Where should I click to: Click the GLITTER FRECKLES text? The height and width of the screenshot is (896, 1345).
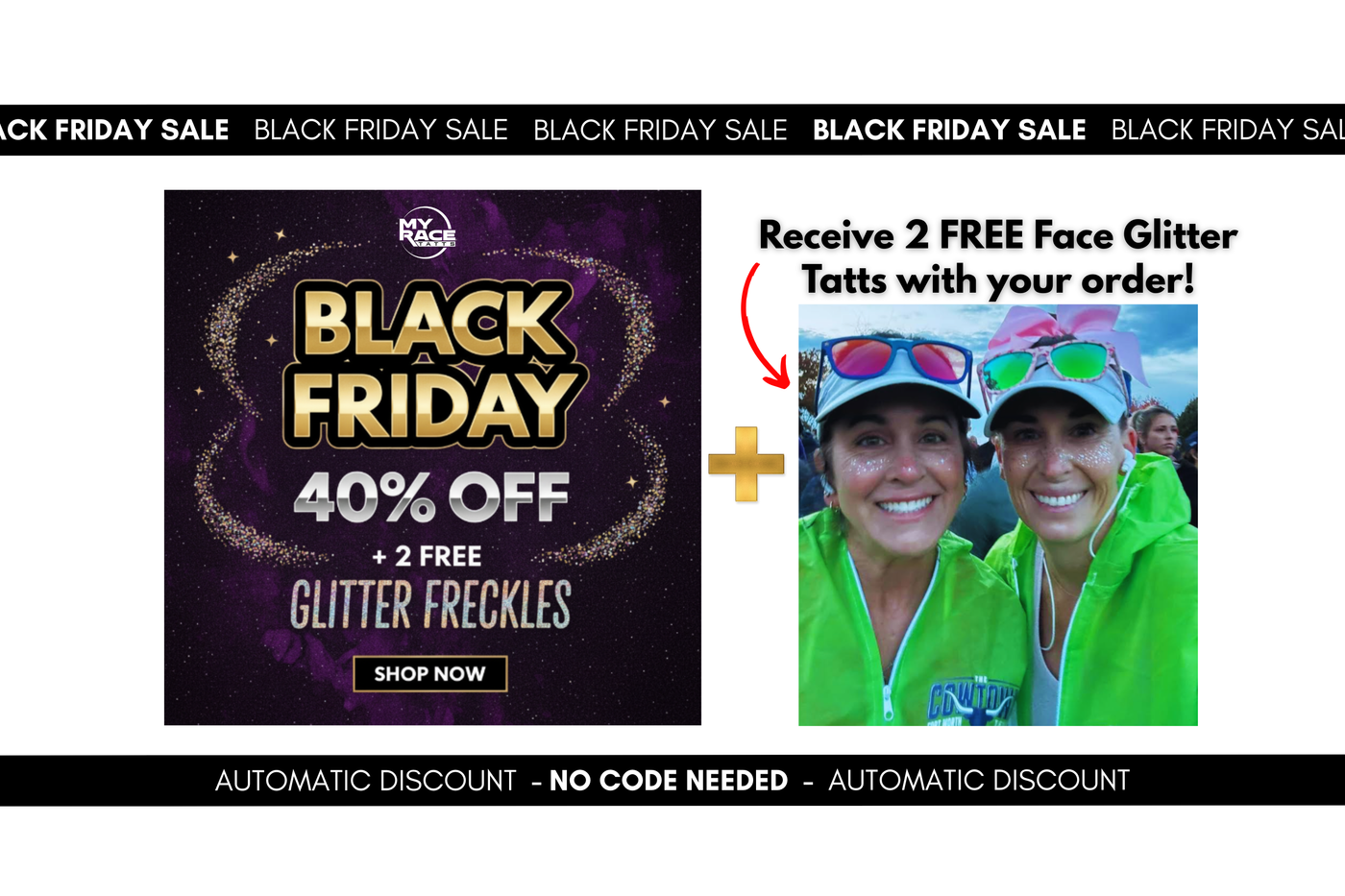pyautogui.click(x=430, y=605)
